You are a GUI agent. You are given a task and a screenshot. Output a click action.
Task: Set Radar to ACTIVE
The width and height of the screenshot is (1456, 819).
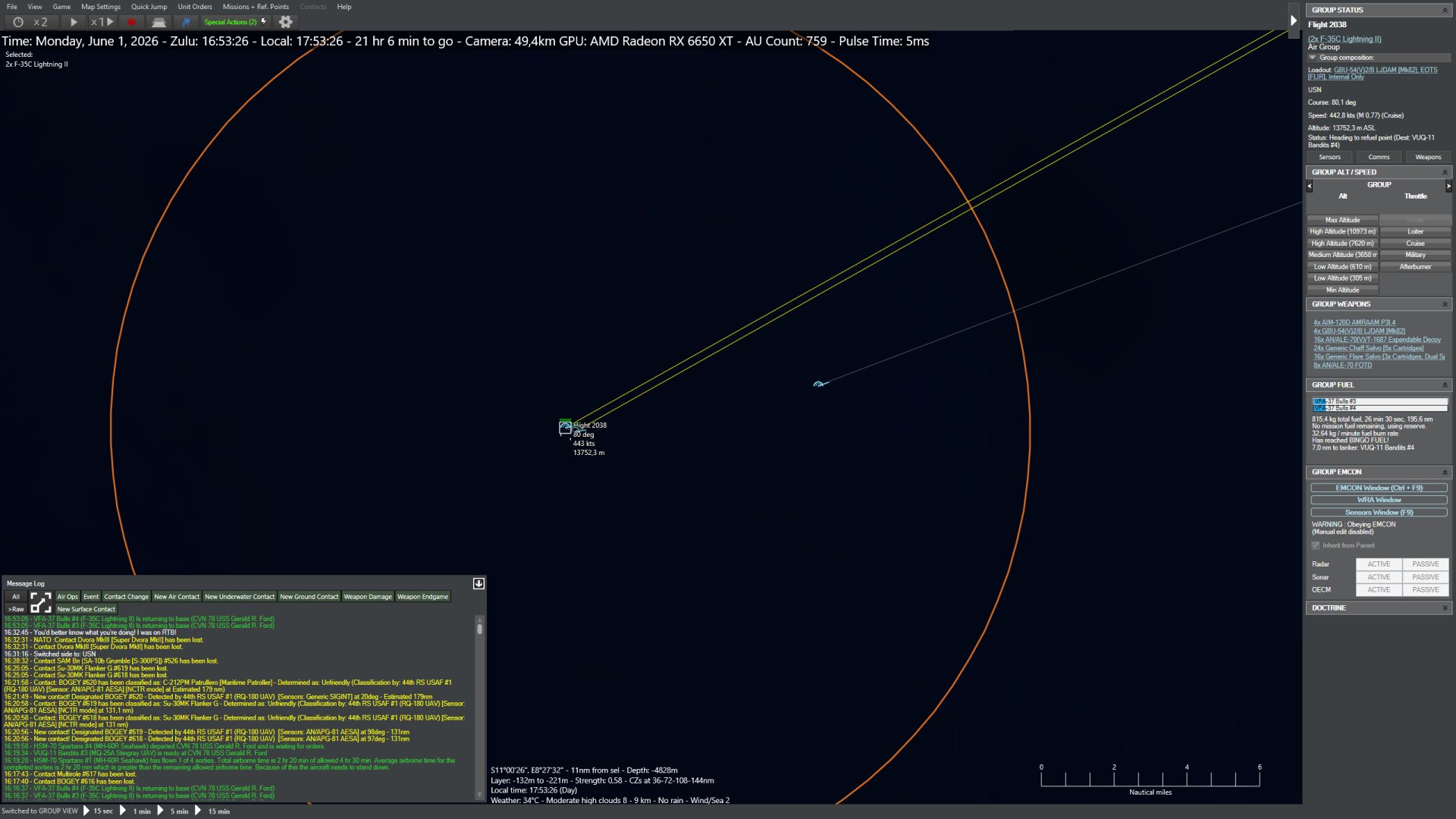tap(1378, 564)
